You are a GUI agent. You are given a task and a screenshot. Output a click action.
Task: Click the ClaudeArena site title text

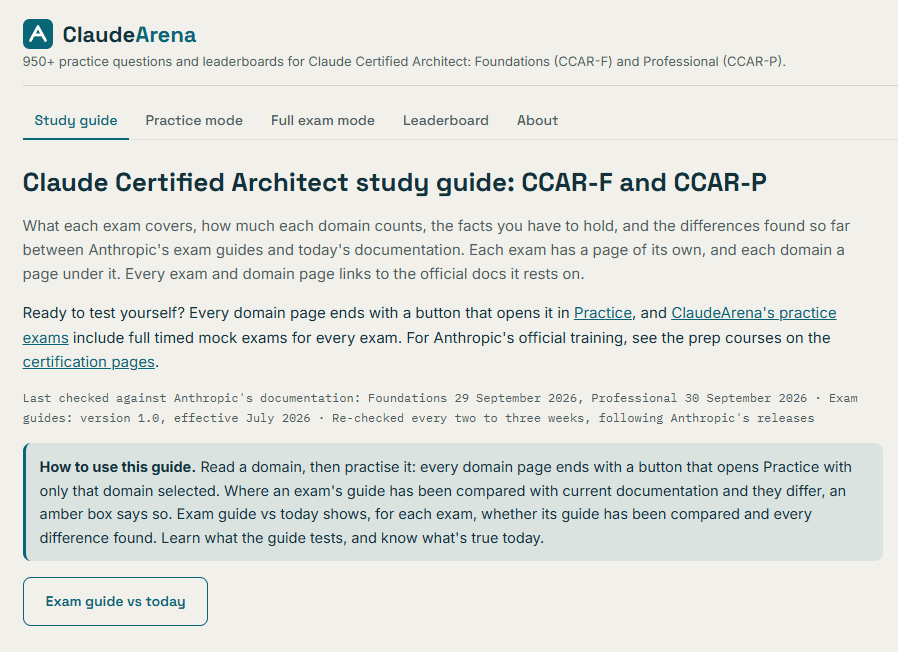click(129, 34)
